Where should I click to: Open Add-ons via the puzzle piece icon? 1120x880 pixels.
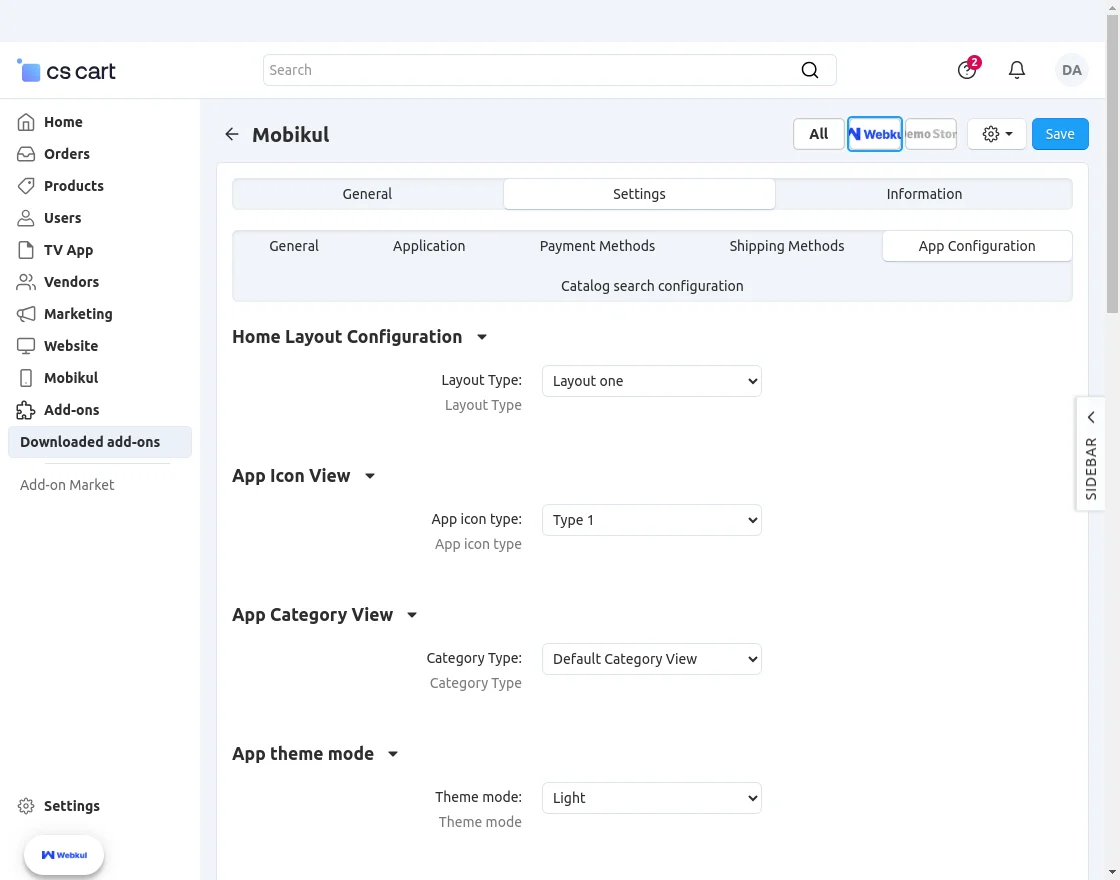pos(30,410)
